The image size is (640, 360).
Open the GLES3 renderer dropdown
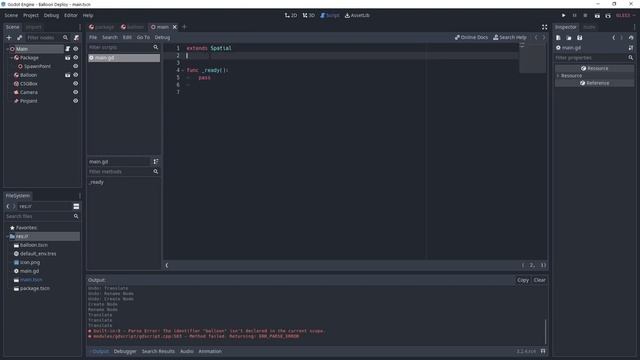(625, 16)
